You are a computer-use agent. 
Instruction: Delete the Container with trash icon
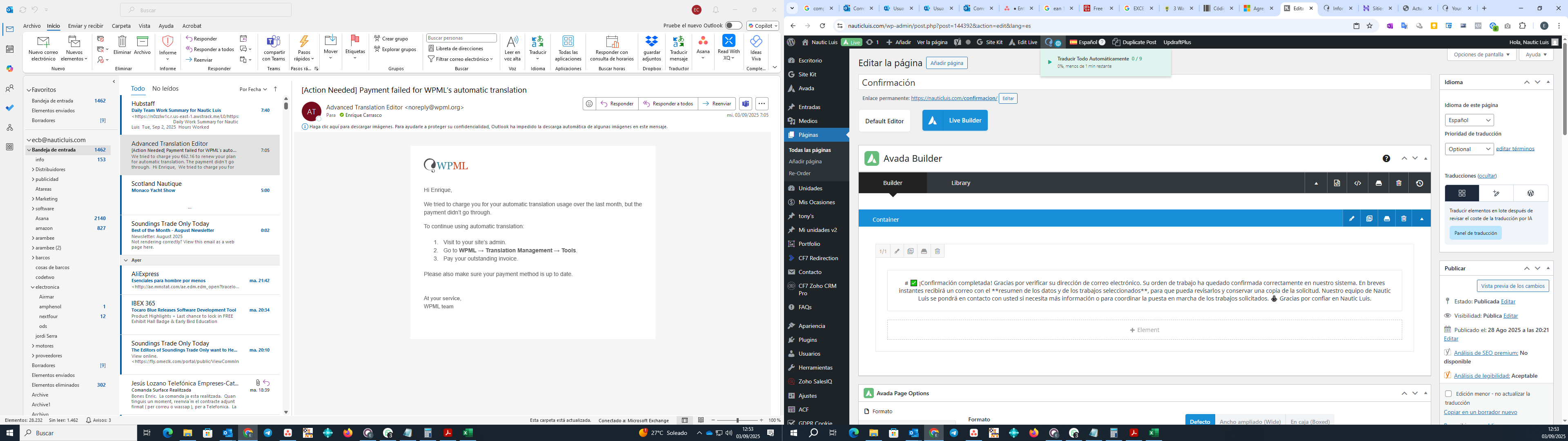tap(1404, 219)
